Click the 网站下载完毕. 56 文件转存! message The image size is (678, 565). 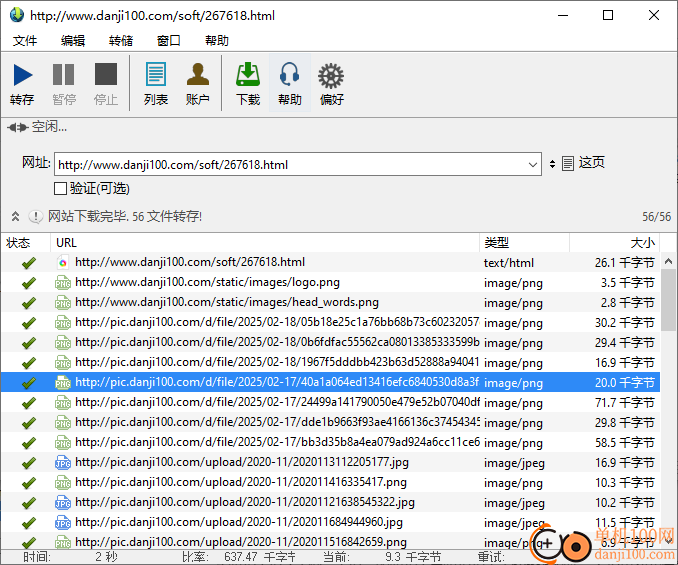(125, 216)
